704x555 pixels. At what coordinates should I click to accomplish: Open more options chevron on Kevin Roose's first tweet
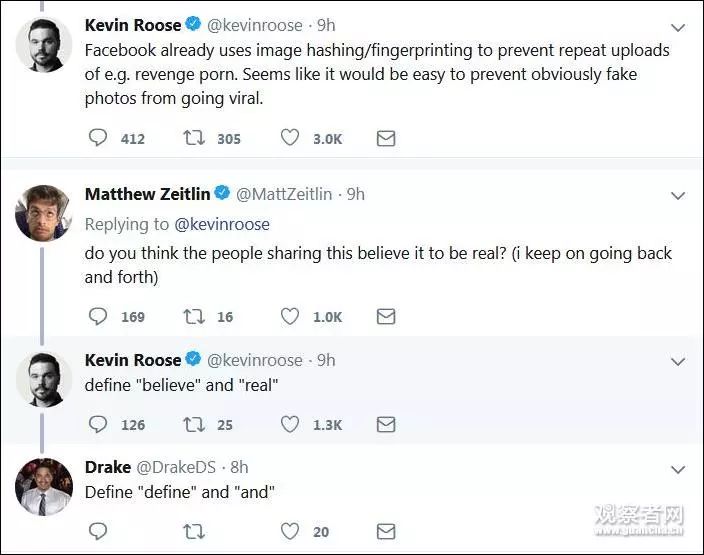point(677,25)
